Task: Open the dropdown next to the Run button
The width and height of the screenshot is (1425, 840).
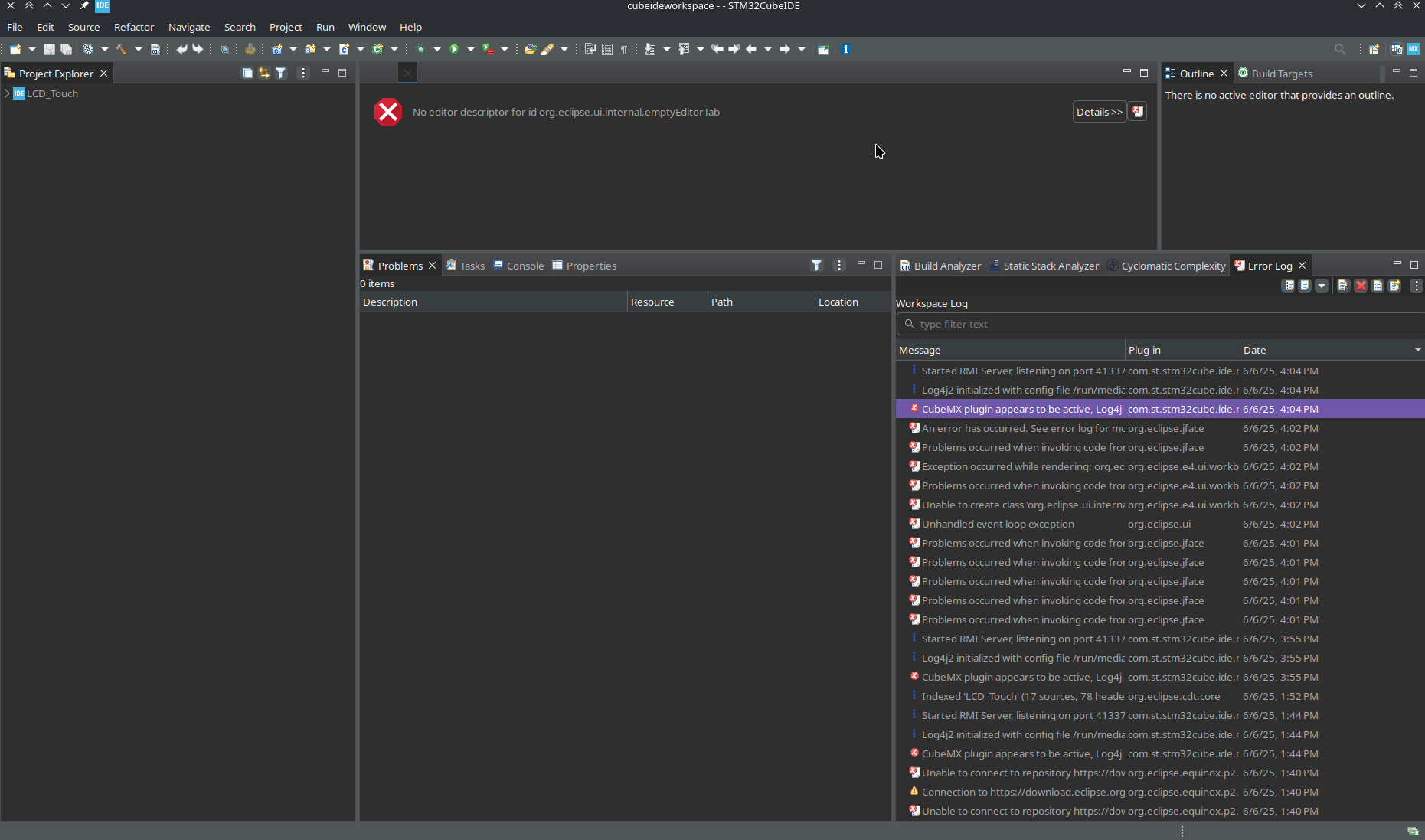Action: tap(471, 49)
